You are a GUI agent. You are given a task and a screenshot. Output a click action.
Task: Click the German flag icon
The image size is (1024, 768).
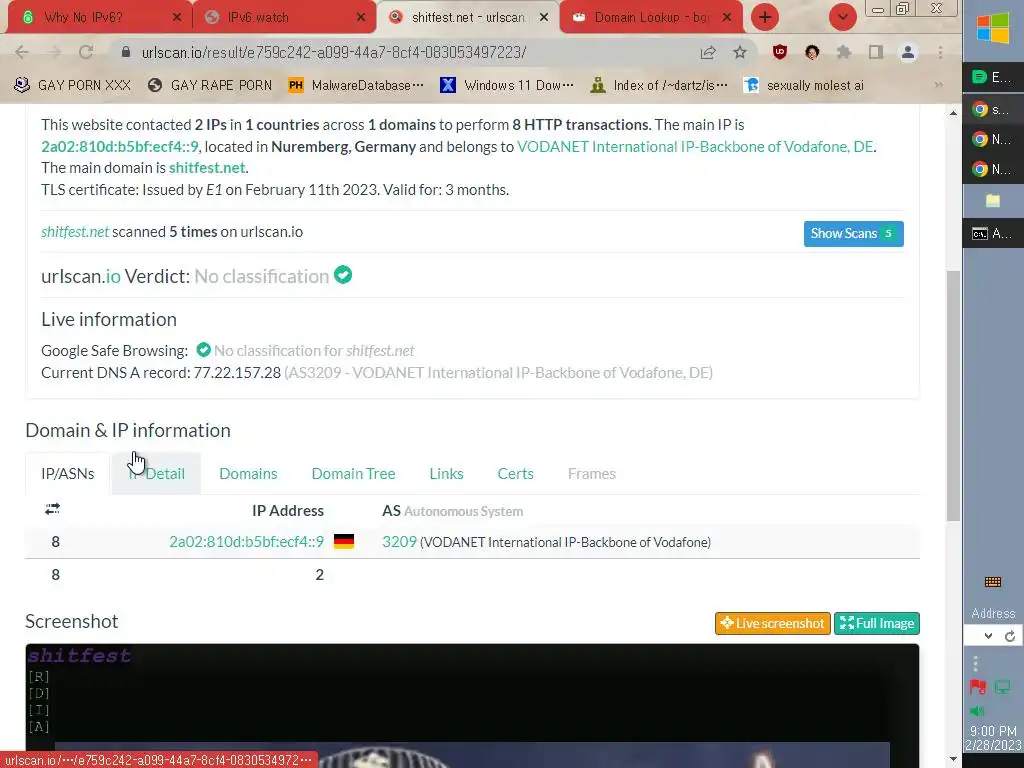344,541
